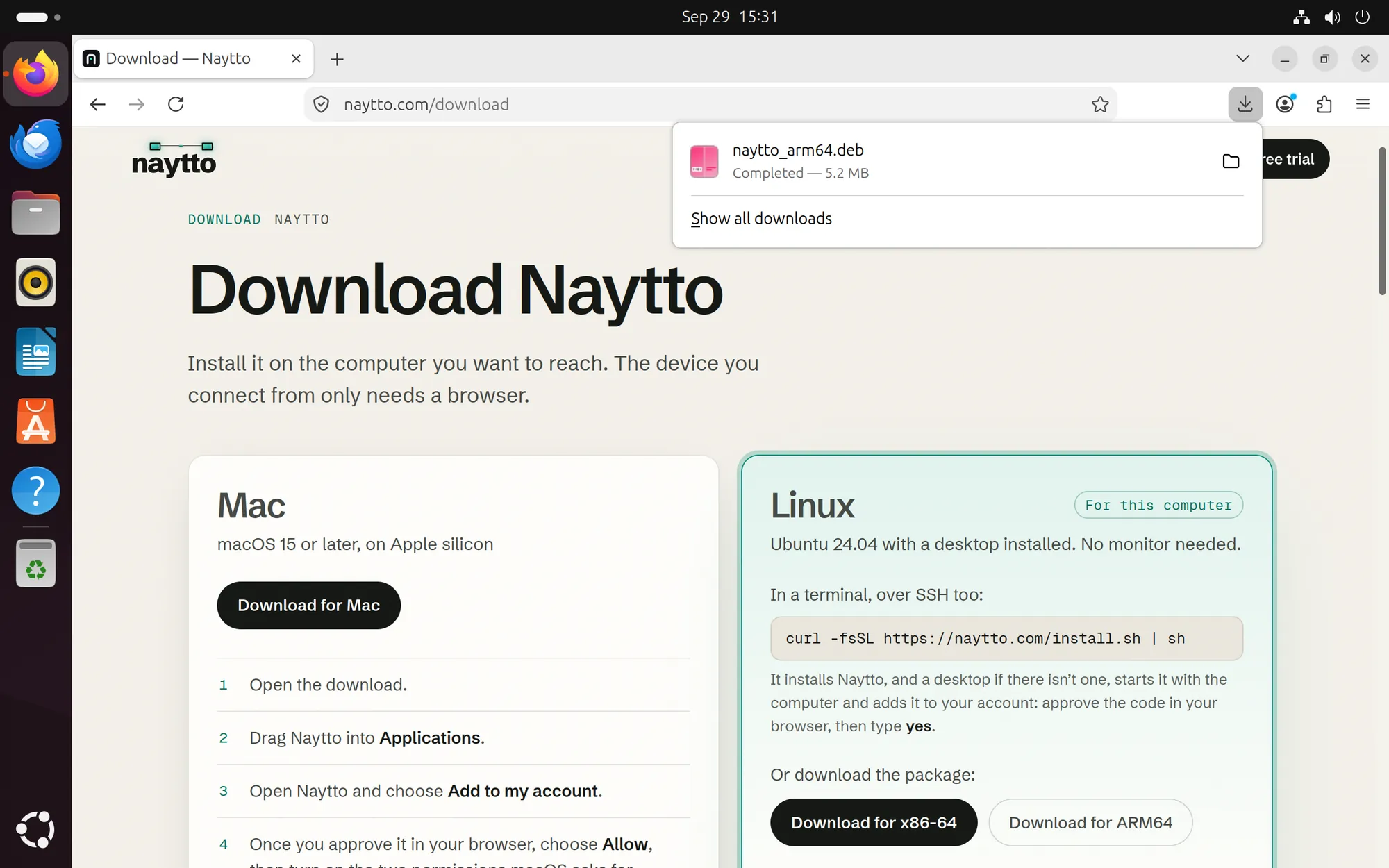The width and height of the screenshot is (1389, 868).
Task: Click the pink naytto_arm64.deb file icon
Action: click(x=704, y=161)
